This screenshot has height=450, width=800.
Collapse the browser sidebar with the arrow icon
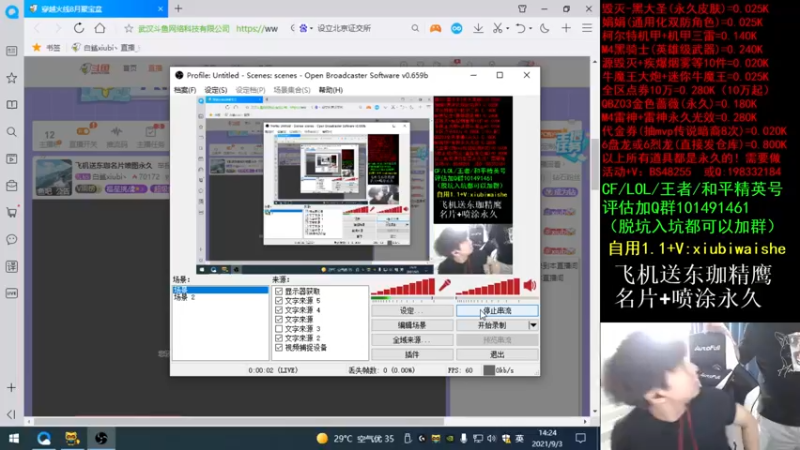coord(11,414)
